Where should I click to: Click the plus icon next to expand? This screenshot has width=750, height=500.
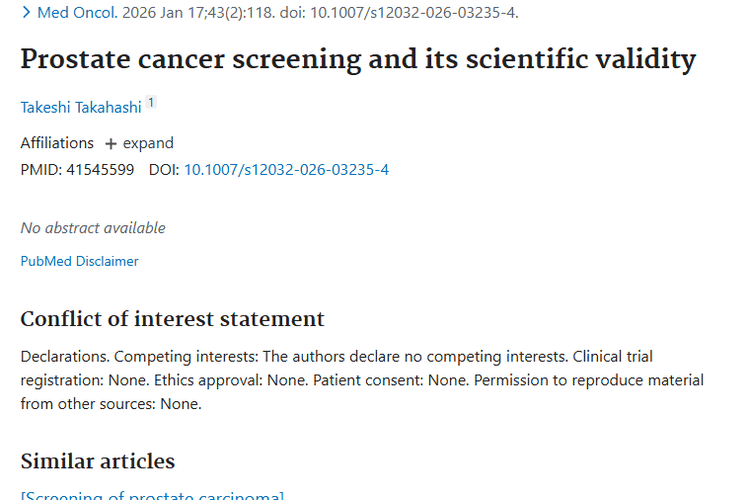click(x=110, y=143)
